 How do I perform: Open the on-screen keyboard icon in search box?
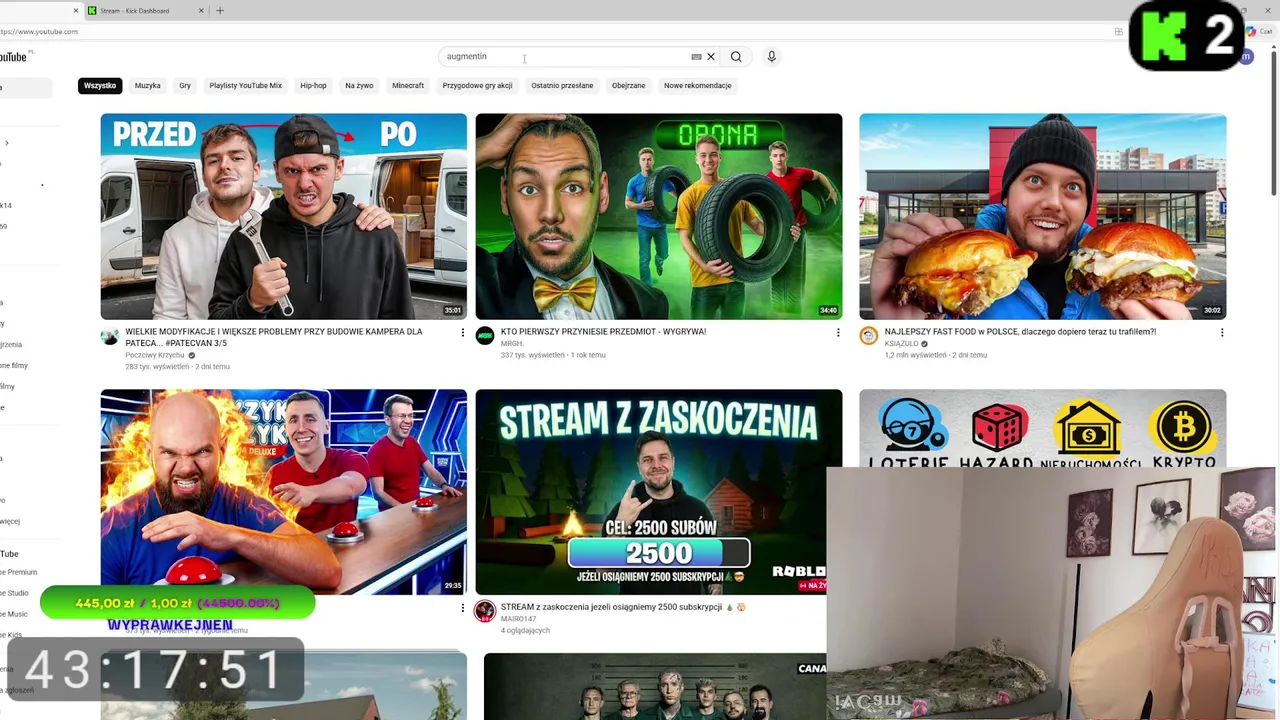(696, 57)
